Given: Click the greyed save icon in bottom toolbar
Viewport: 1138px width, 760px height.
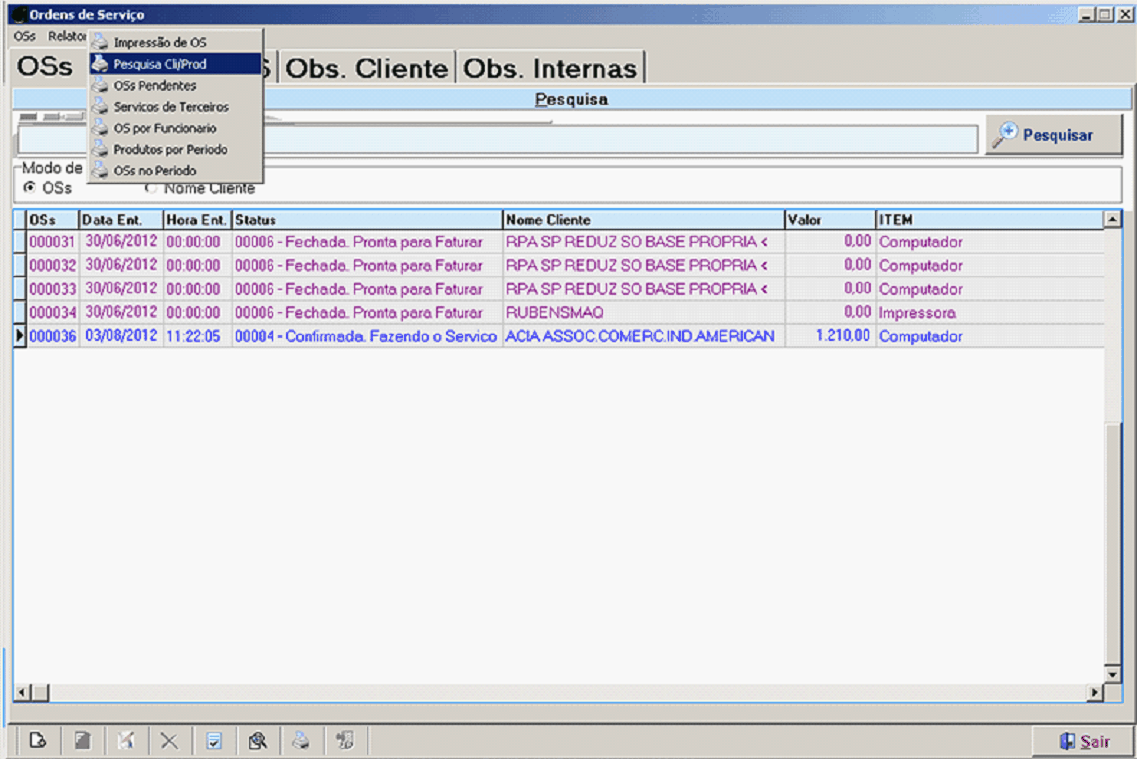Looking at the screenshot, I should click(x=82, y=741).
